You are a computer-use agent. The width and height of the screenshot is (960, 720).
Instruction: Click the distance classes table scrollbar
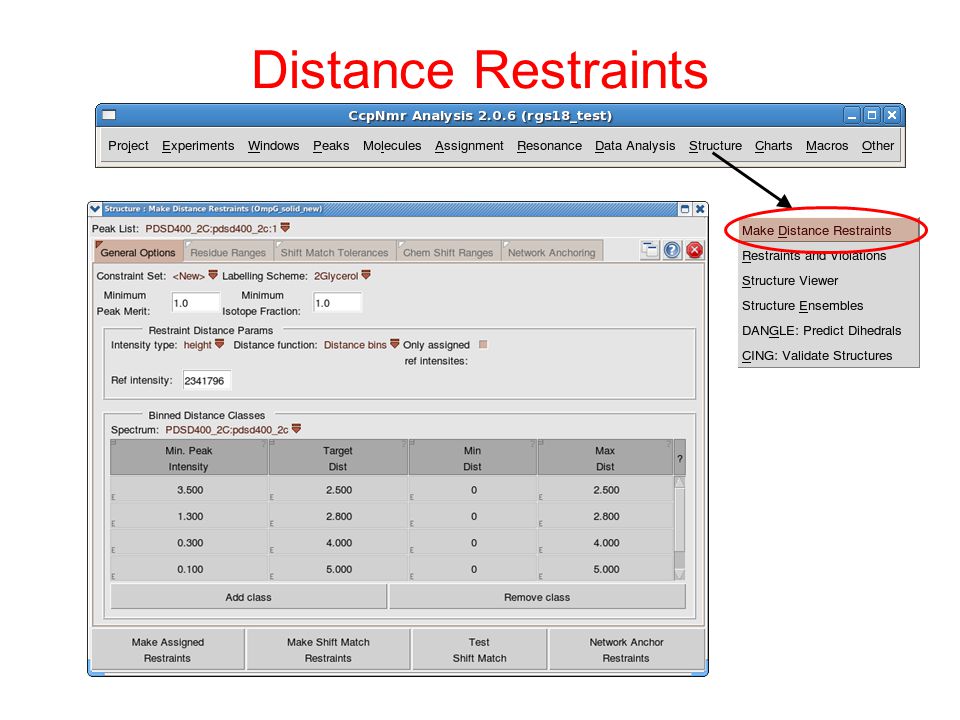[680, 528]
